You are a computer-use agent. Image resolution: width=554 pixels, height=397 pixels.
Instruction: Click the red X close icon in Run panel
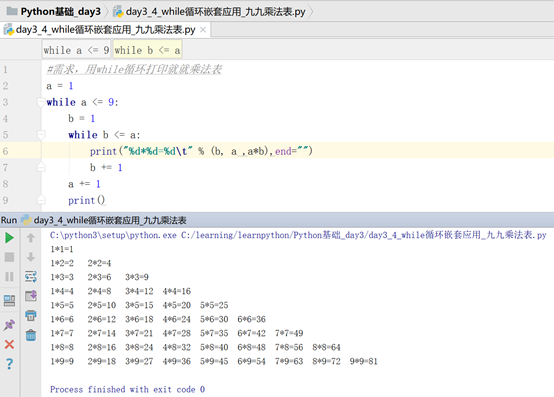pos(10,344)
